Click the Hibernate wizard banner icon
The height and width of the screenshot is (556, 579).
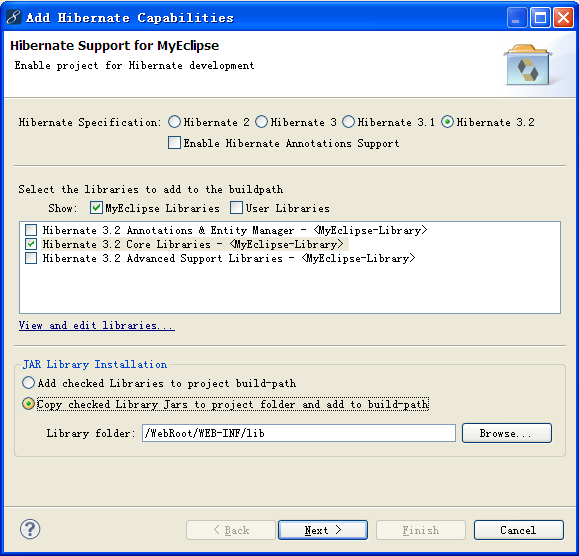click(x=527, y=65)
